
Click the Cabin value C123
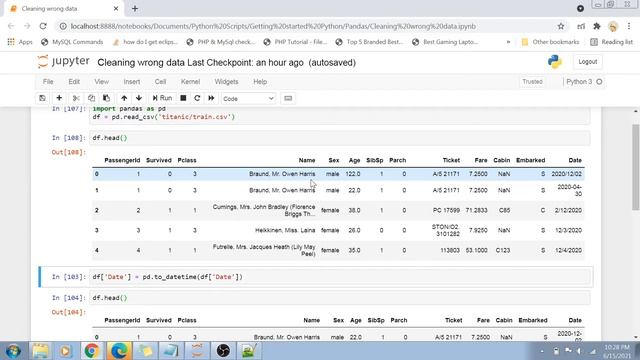(x=503, y=250)
